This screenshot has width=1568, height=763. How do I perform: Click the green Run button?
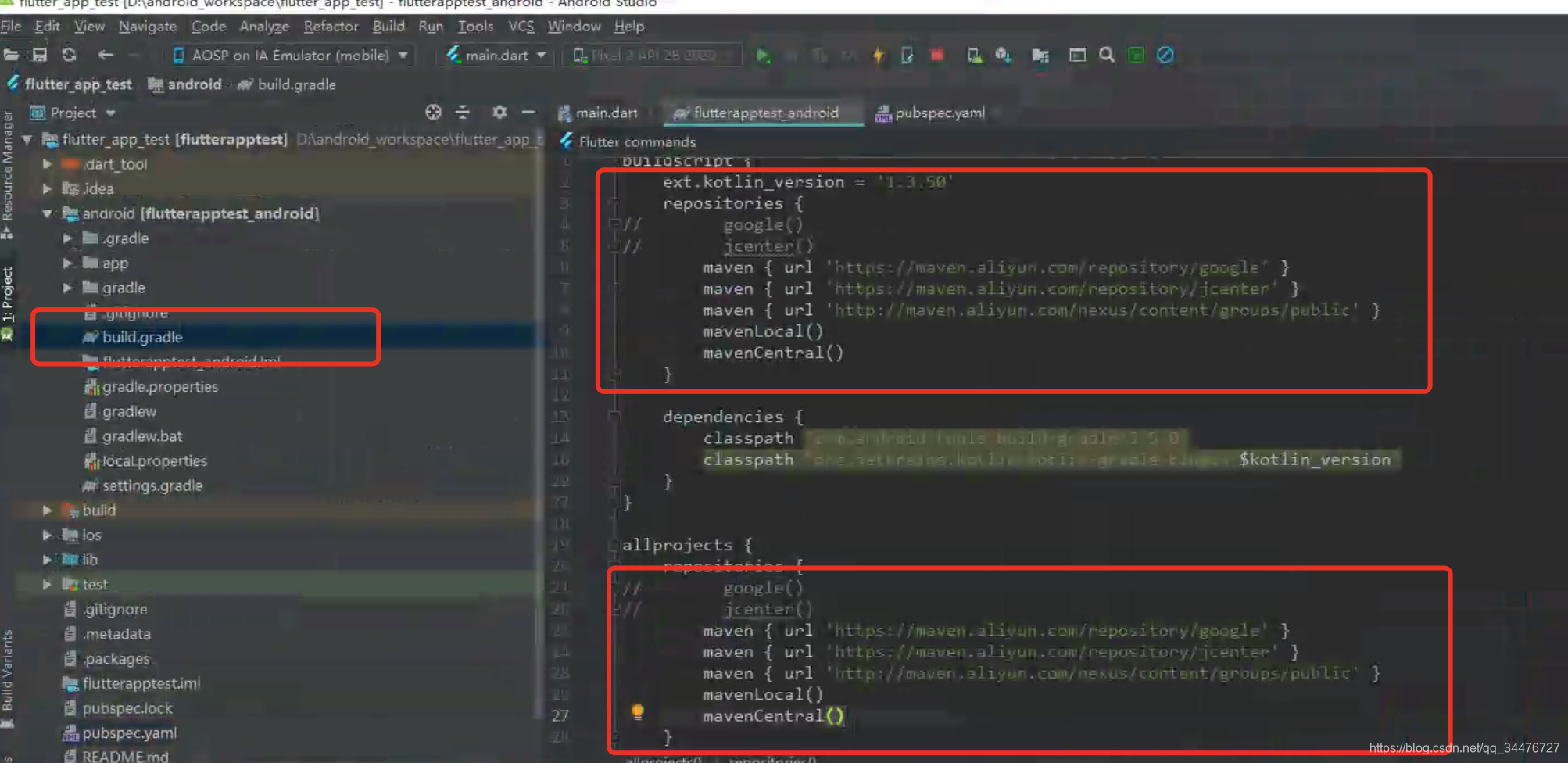[764, 56]
